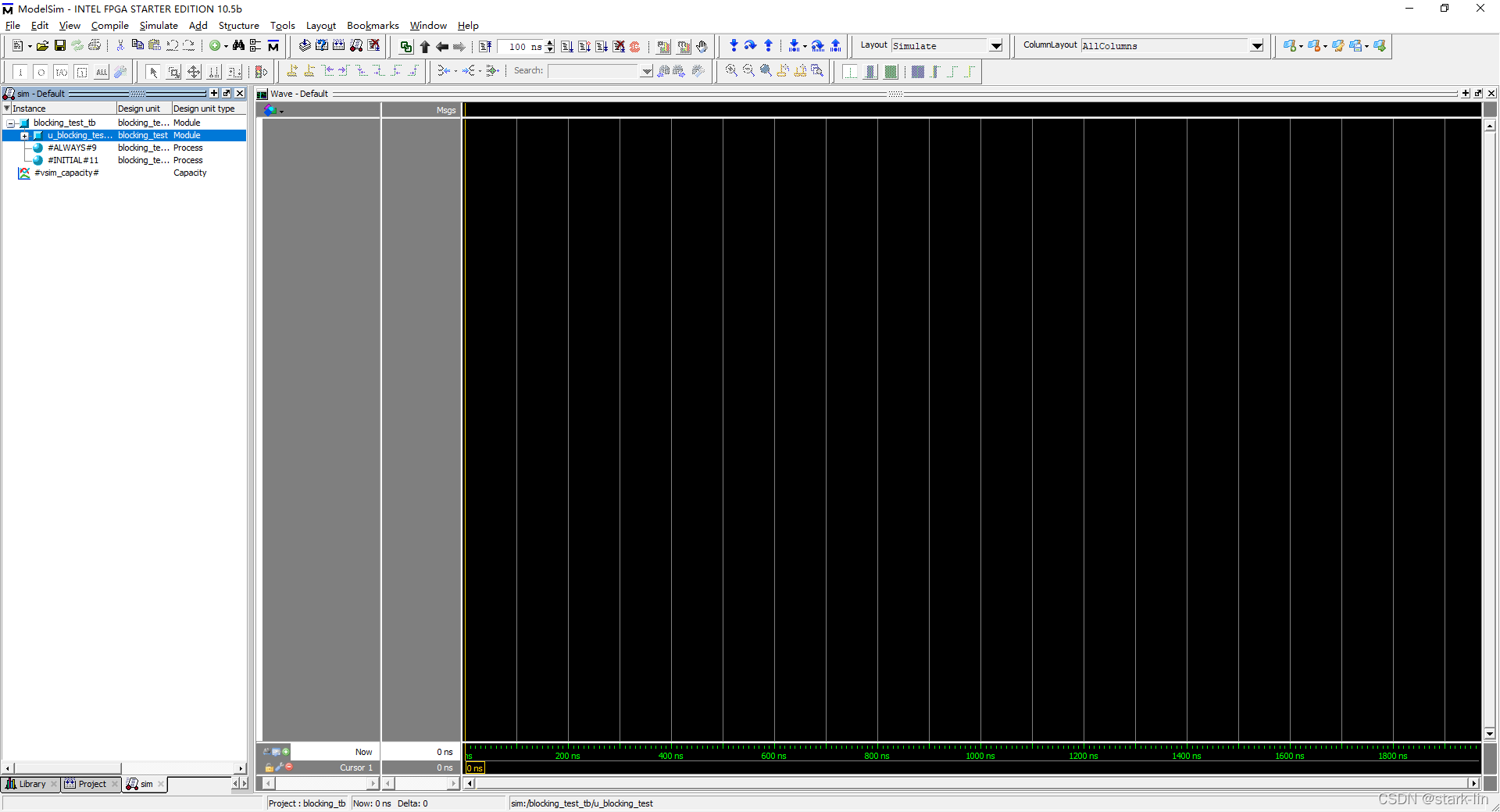Click the Break simulation icon with the red X
The height and width of the screenshot is (812, 1500).
pyautogui.click(x=619, y=47)
